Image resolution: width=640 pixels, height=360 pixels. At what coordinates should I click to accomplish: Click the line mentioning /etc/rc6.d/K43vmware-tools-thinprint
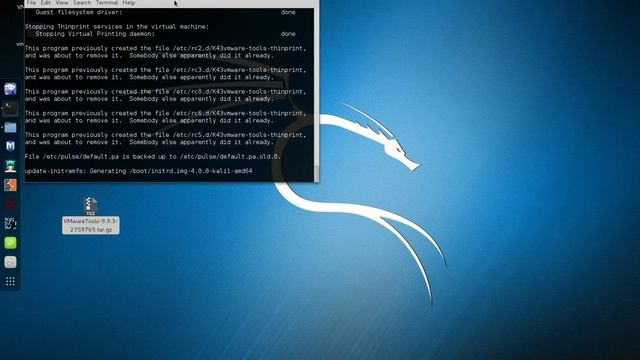click(165, 113)
